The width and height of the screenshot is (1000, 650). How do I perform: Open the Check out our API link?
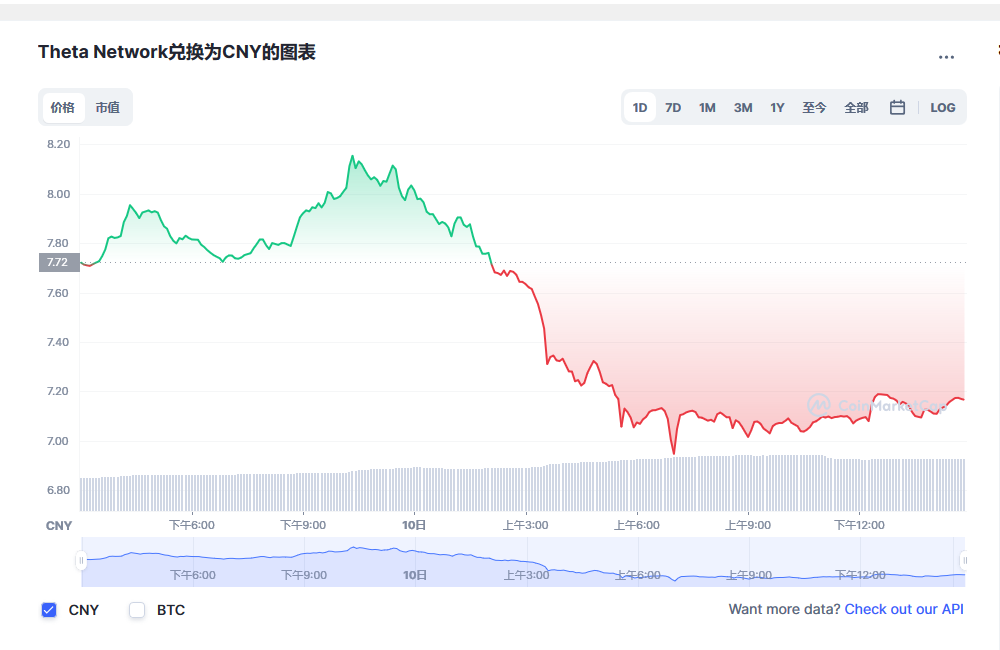(904, 609)
